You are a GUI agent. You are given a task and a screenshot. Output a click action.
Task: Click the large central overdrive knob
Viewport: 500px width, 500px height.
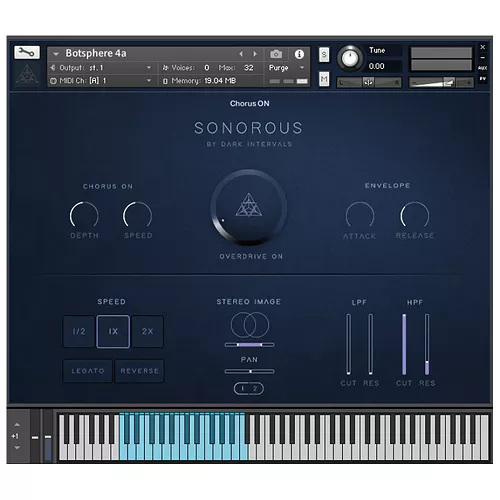coord(249,207)
